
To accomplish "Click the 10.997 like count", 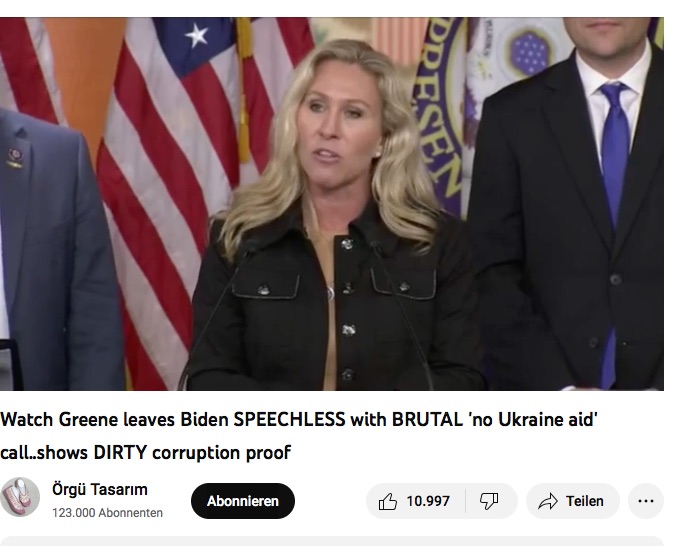I will tap(428, 501).
